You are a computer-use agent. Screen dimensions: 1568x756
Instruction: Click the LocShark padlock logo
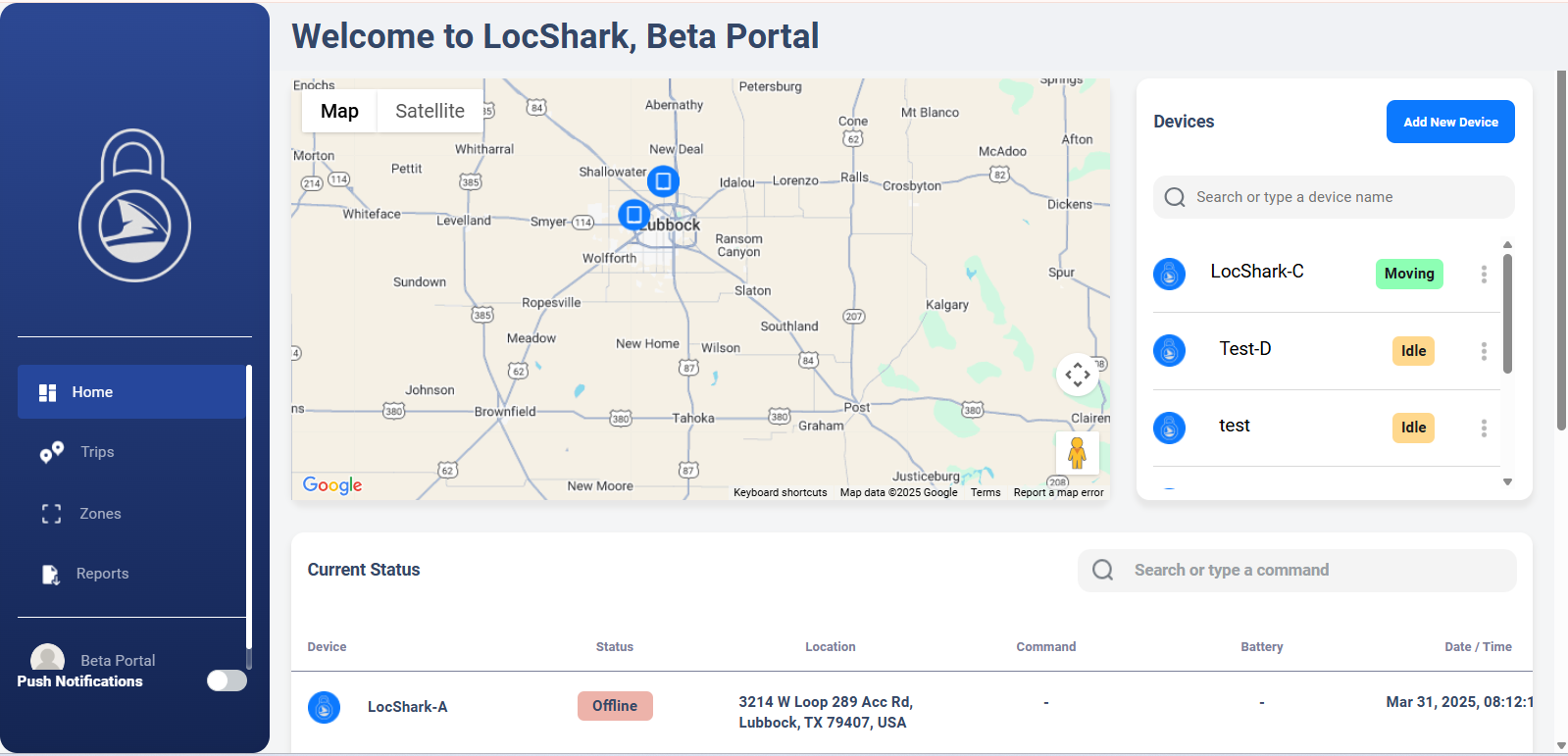pos(134,206)
